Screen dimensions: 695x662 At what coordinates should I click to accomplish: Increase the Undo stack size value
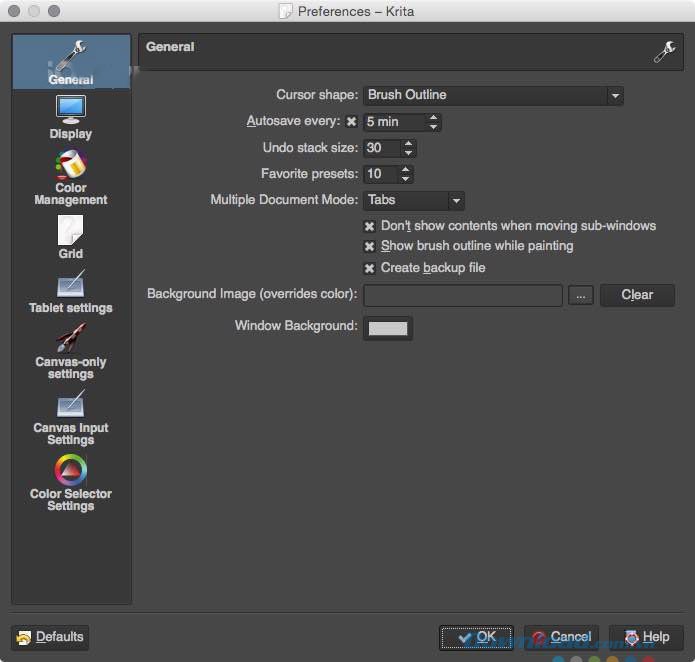[x=408, y=143]
